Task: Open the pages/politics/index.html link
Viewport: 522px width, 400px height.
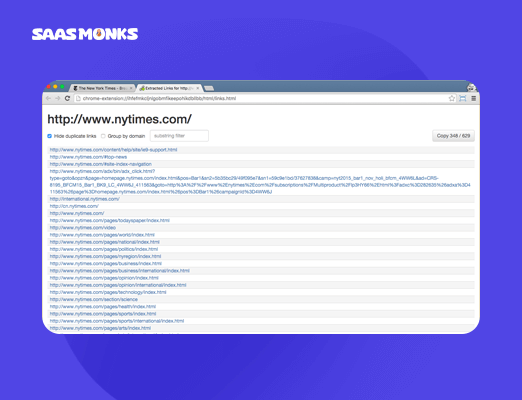Action: [x=104, y=249]
